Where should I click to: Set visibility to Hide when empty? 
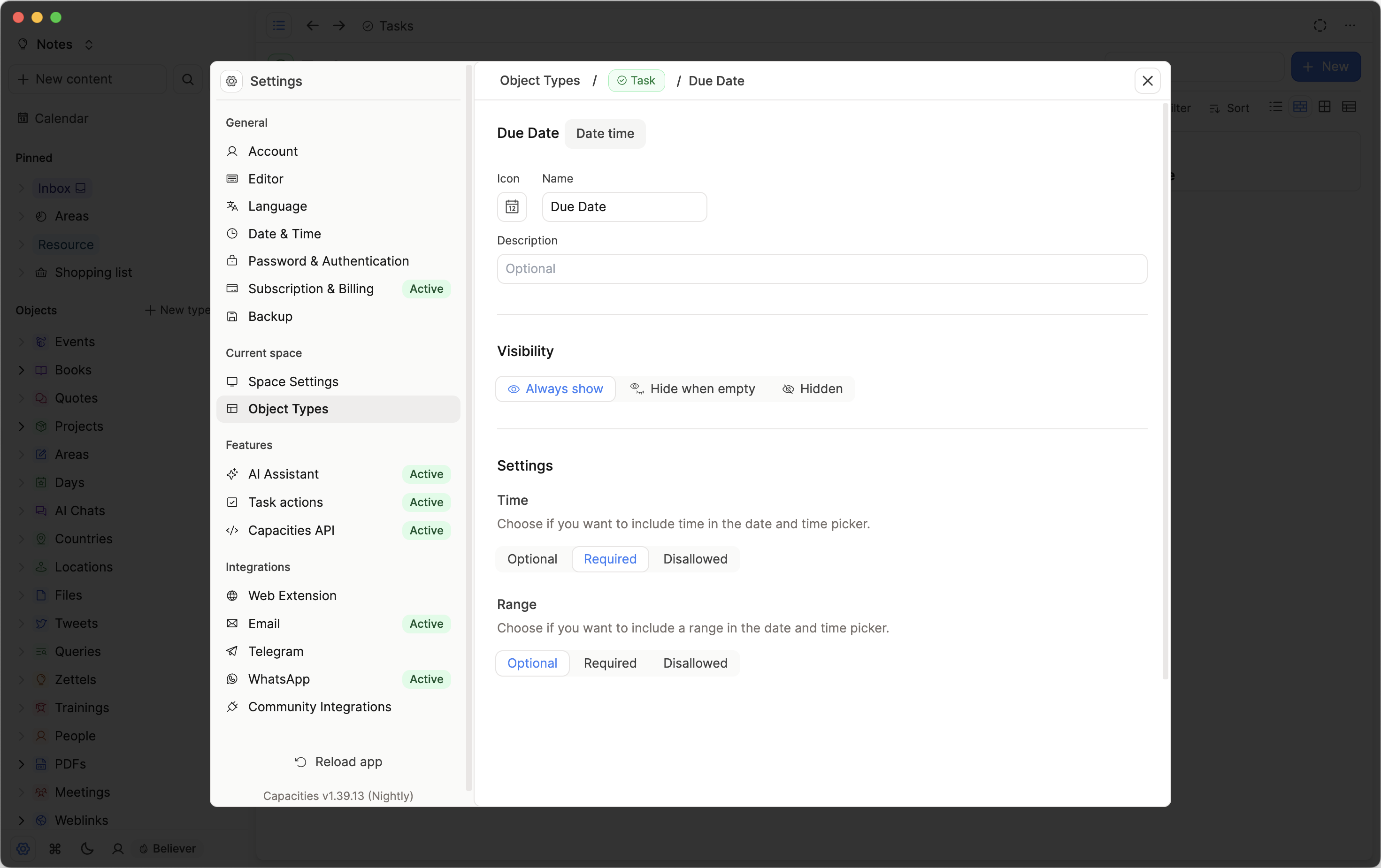tap(692, 388)
